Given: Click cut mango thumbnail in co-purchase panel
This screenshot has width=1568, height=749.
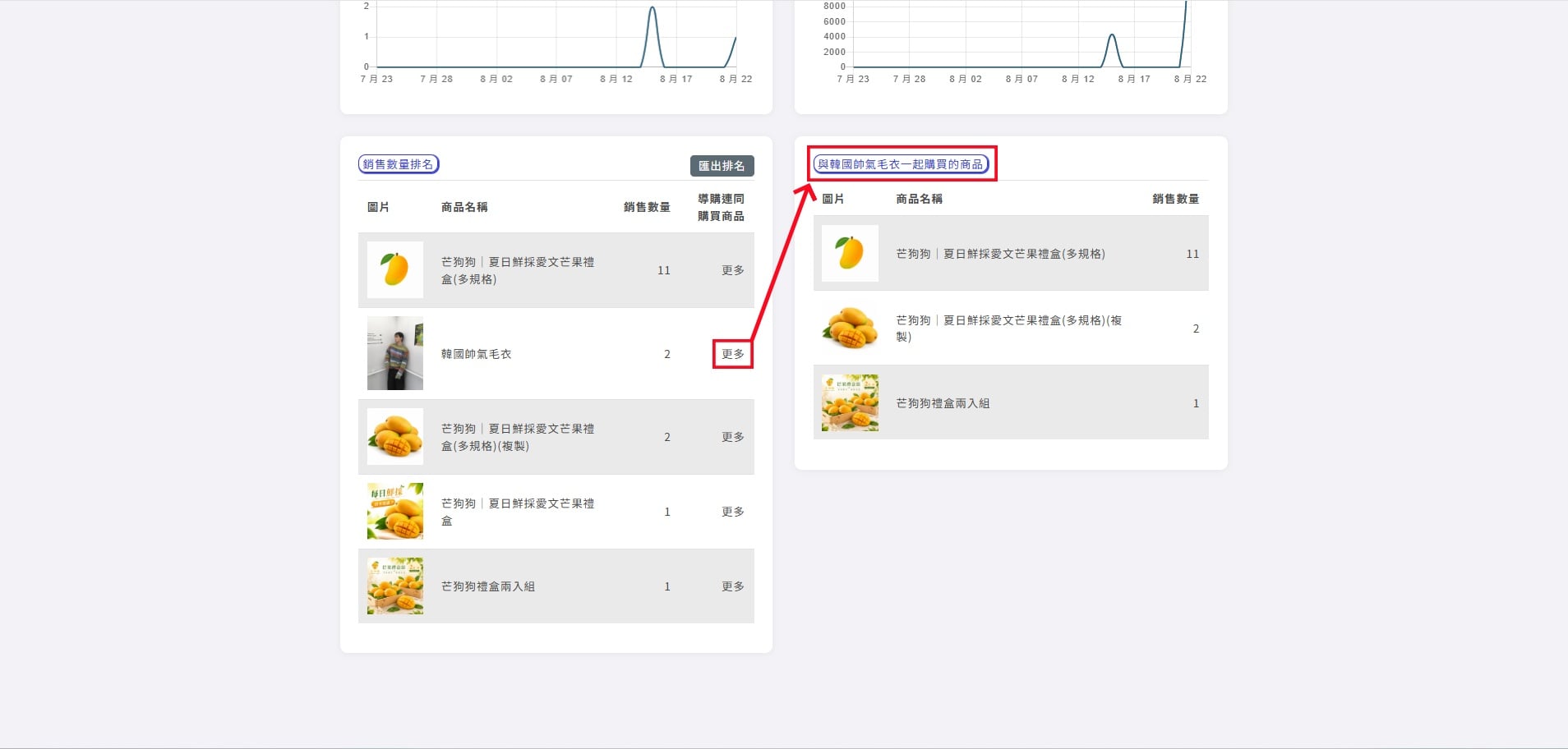Looking at the screenshot, I should click(850, 328).
